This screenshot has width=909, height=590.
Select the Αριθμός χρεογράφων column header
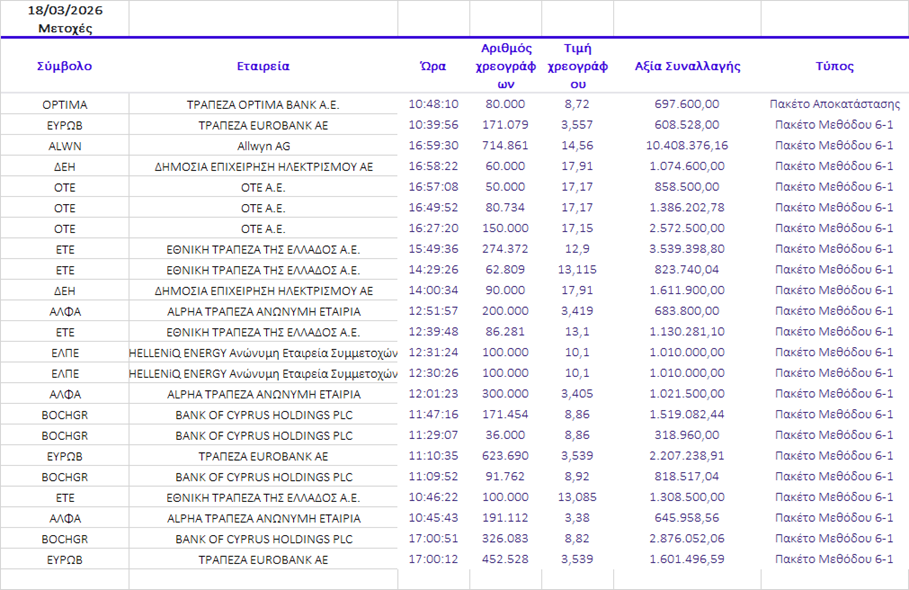(x=505, y=66)
